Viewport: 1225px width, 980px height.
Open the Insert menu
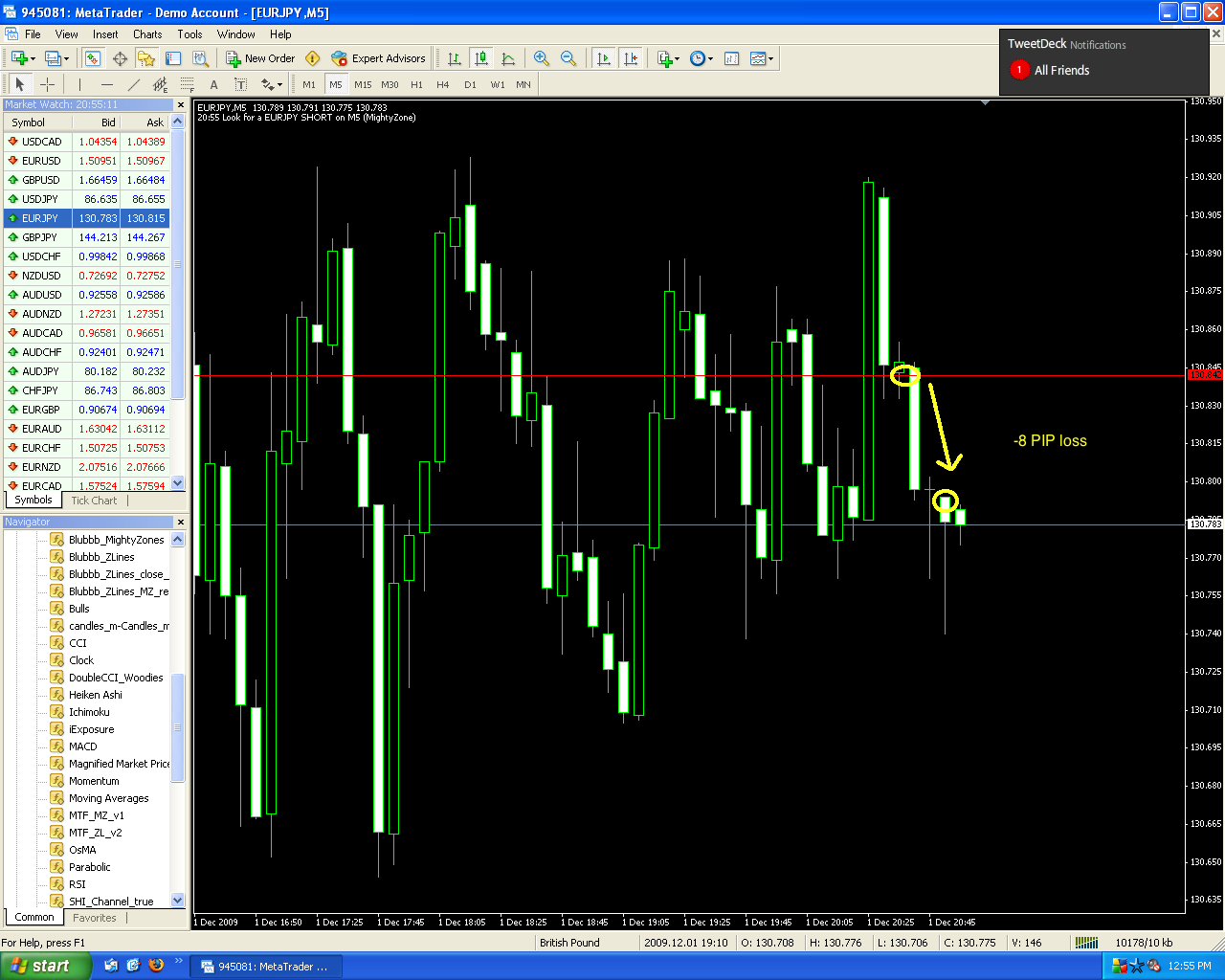click(105, 34)
